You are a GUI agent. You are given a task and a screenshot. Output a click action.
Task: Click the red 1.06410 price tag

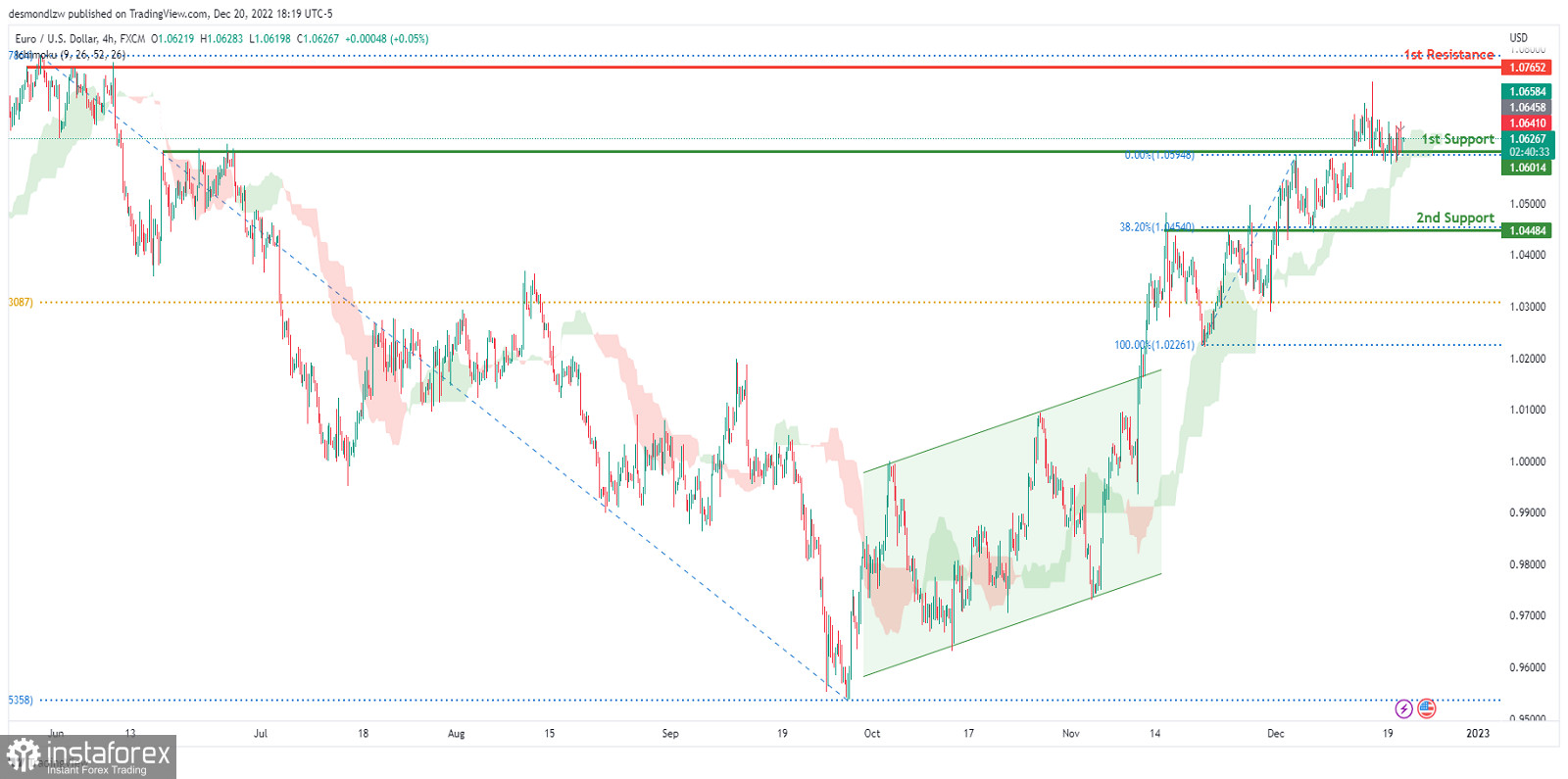point(1527,123)
